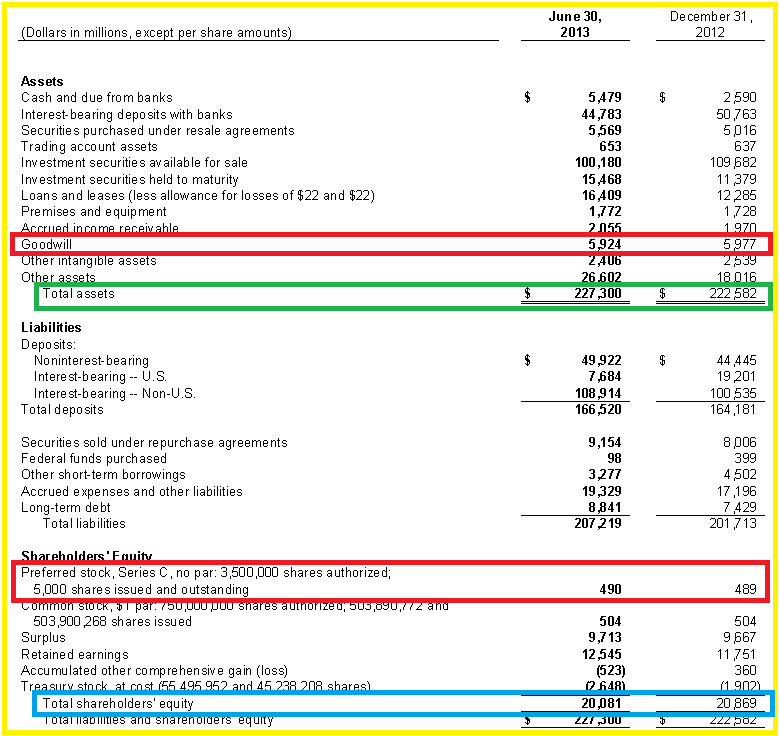Click 'Total liabilities' row label

(x=84, y=524)
